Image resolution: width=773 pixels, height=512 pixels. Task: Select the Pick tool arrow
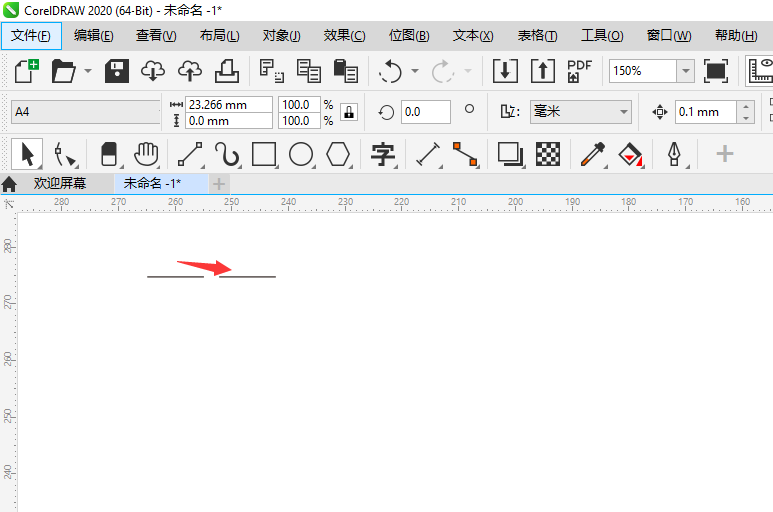pos(27,154)
